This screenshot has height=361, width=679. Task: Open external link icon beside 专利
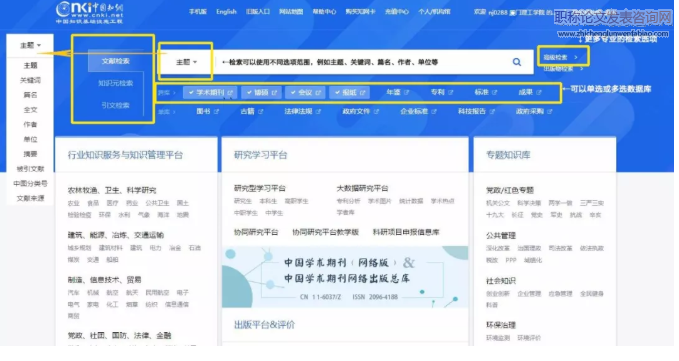point(451,93)
